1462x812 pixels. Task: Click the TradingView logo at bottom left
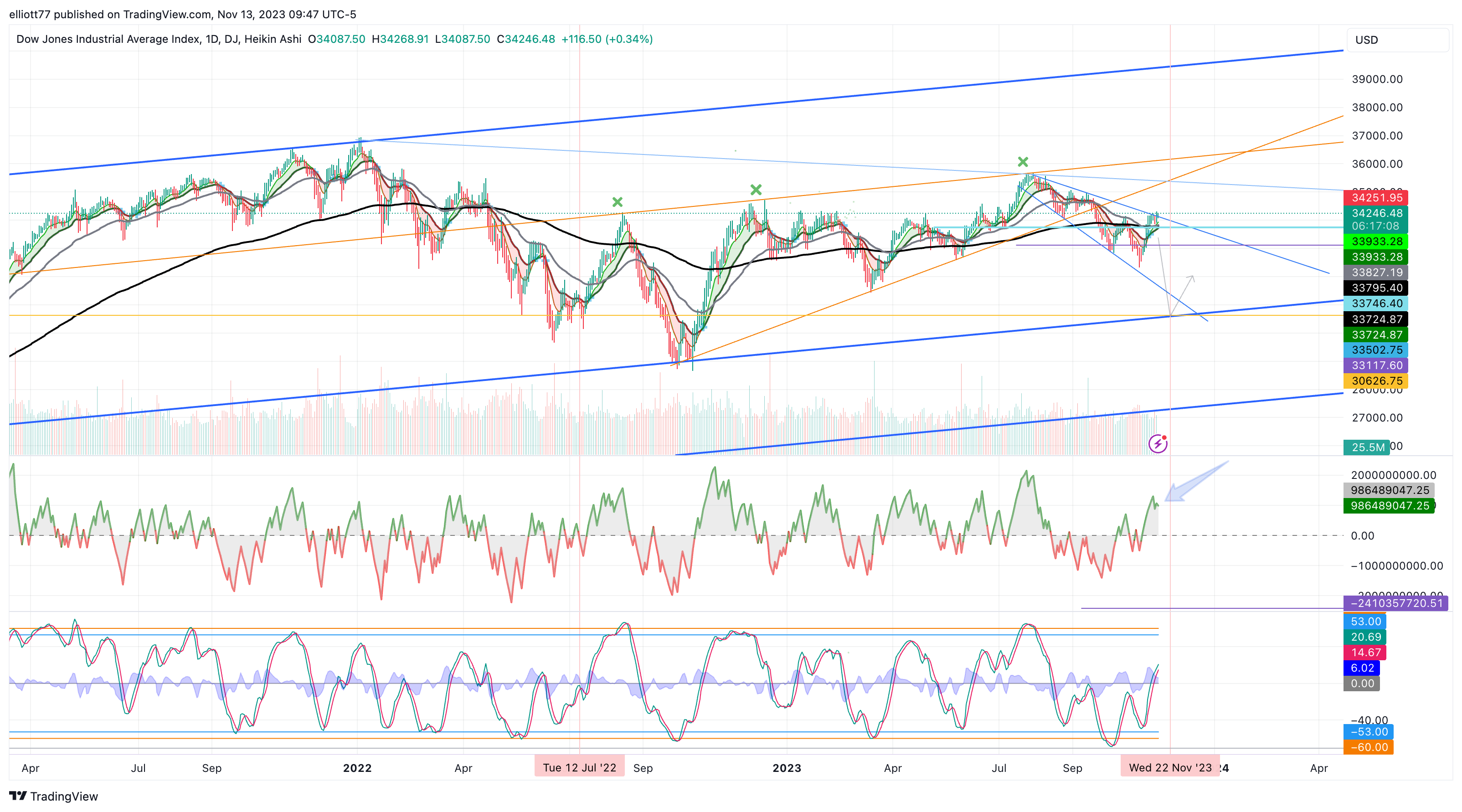click(x=53, y=796)
